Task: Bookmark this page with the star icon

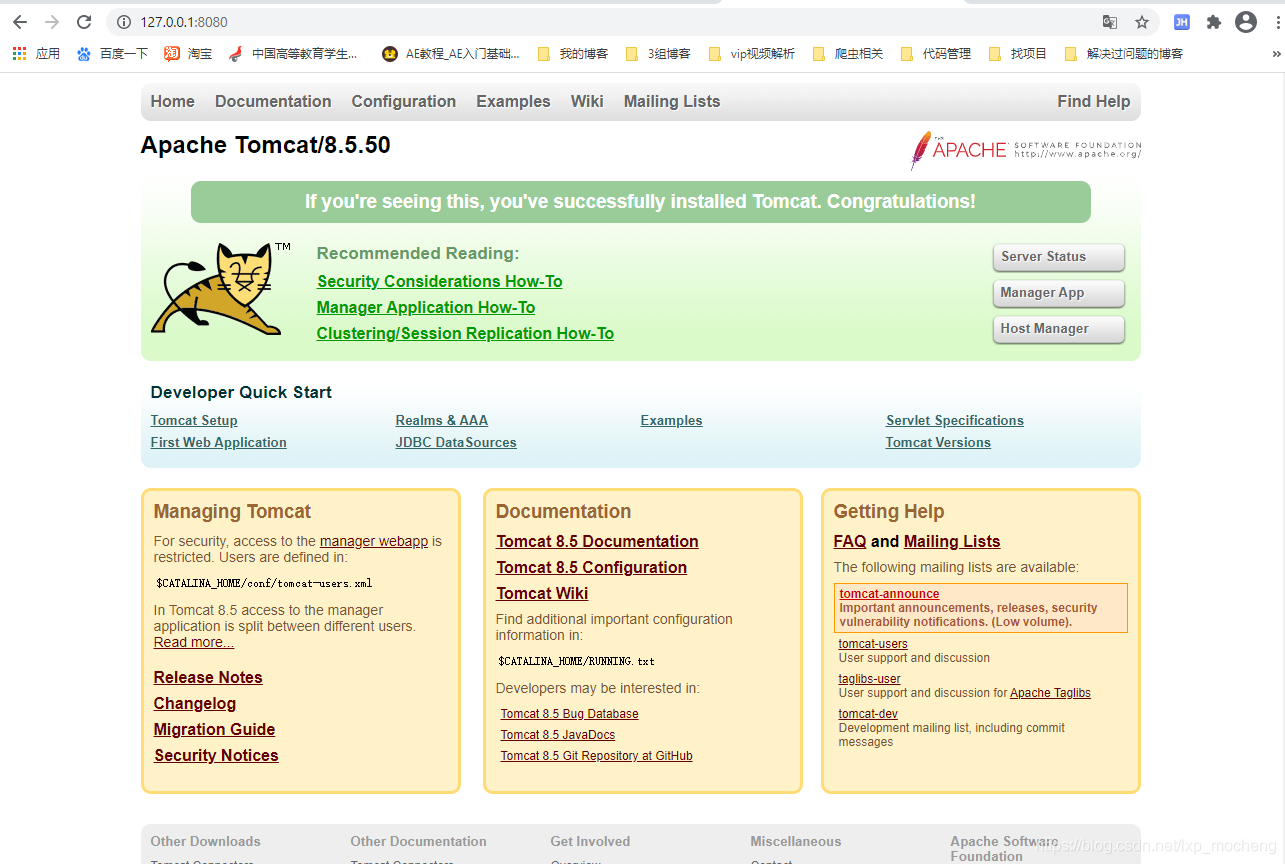Action: click(1142, 22)
